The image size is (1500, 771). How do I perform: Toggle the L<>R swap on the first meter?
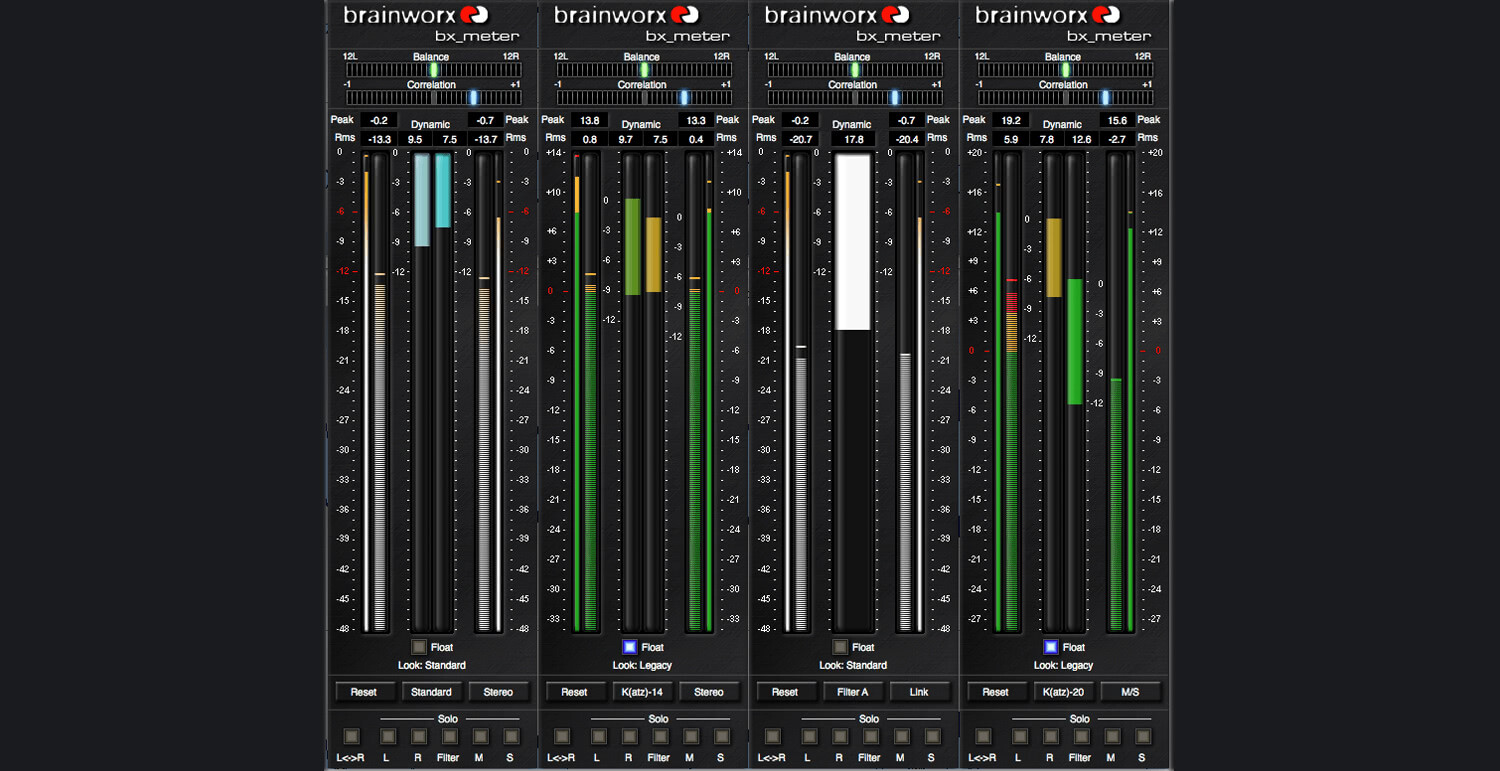point(351,736)
